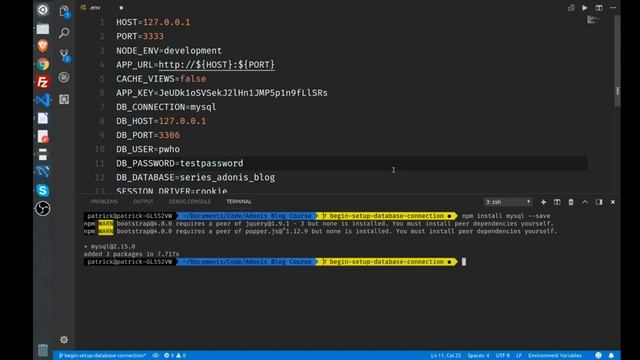Open the Manage gear in activity bar

(x=64, y=340)
